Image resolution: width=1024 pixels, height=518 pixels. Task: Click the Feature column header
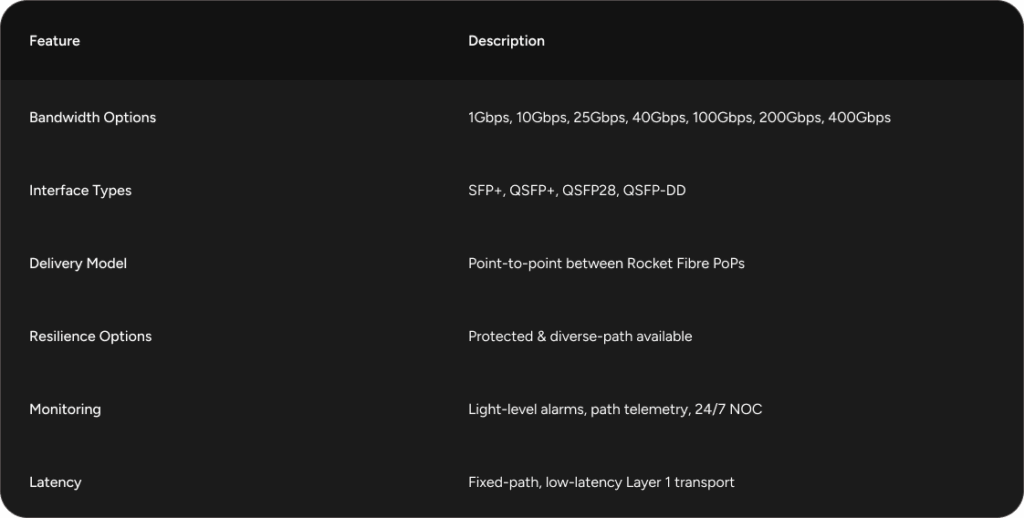[54, 41]
